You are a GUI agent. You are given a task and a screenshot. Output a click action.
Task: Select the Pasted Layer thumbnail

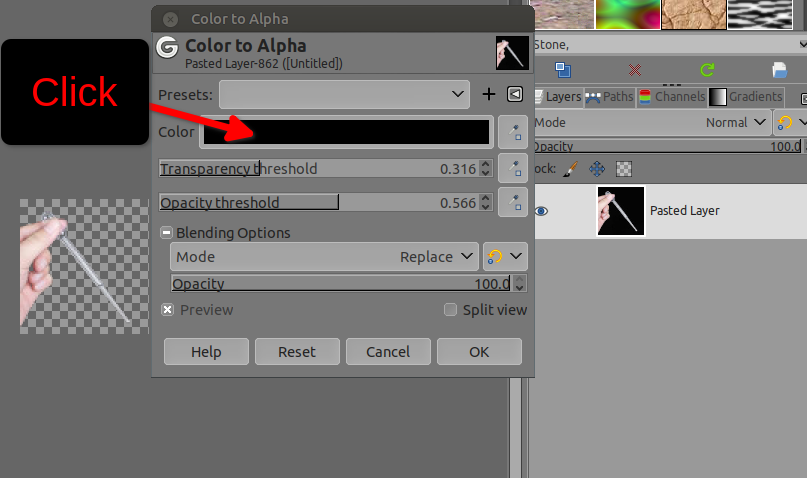[x=621, y=211]
